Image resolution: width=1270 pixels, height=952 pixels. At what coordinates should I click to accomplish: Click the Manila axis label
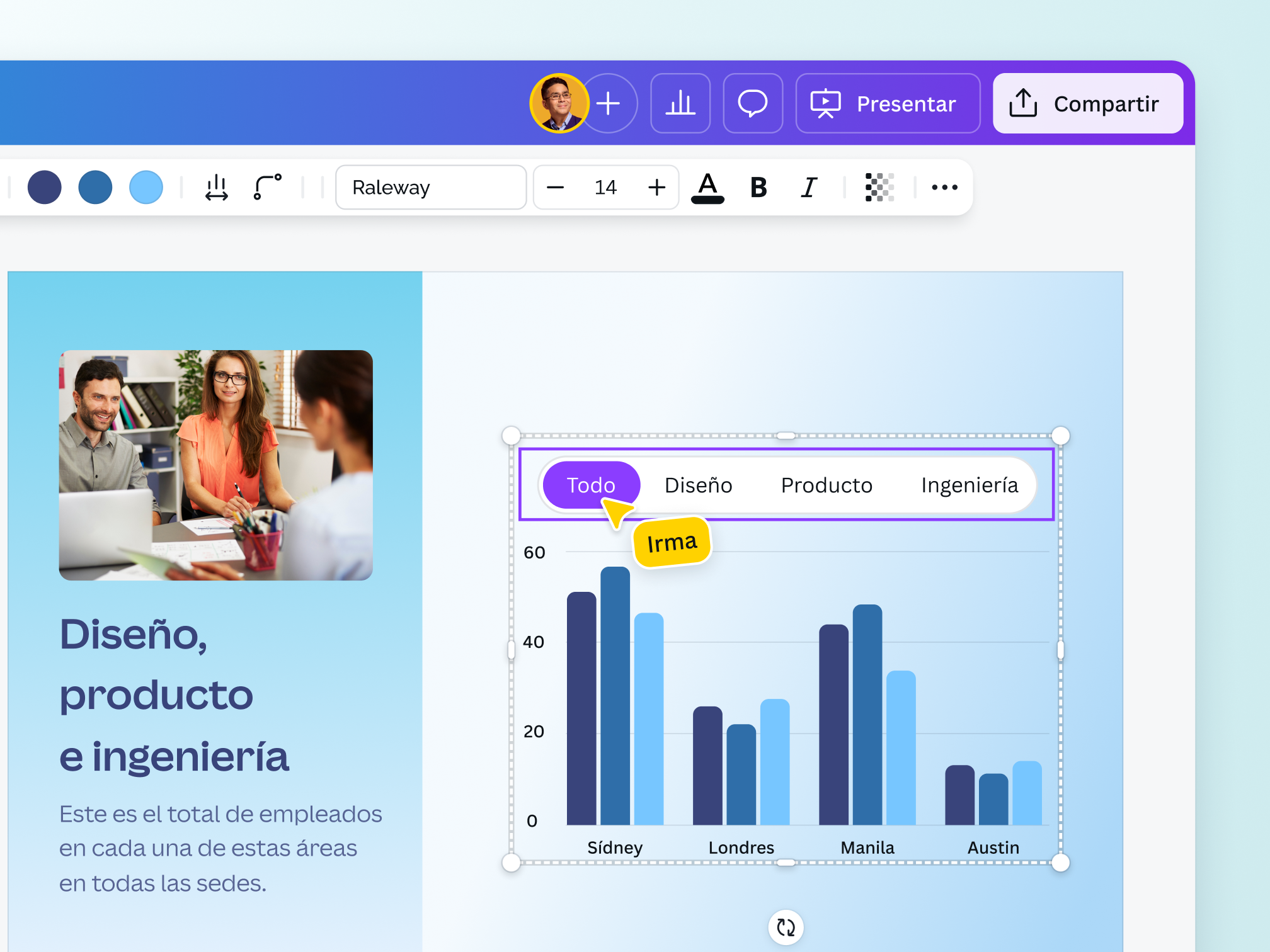coord(867,847)
